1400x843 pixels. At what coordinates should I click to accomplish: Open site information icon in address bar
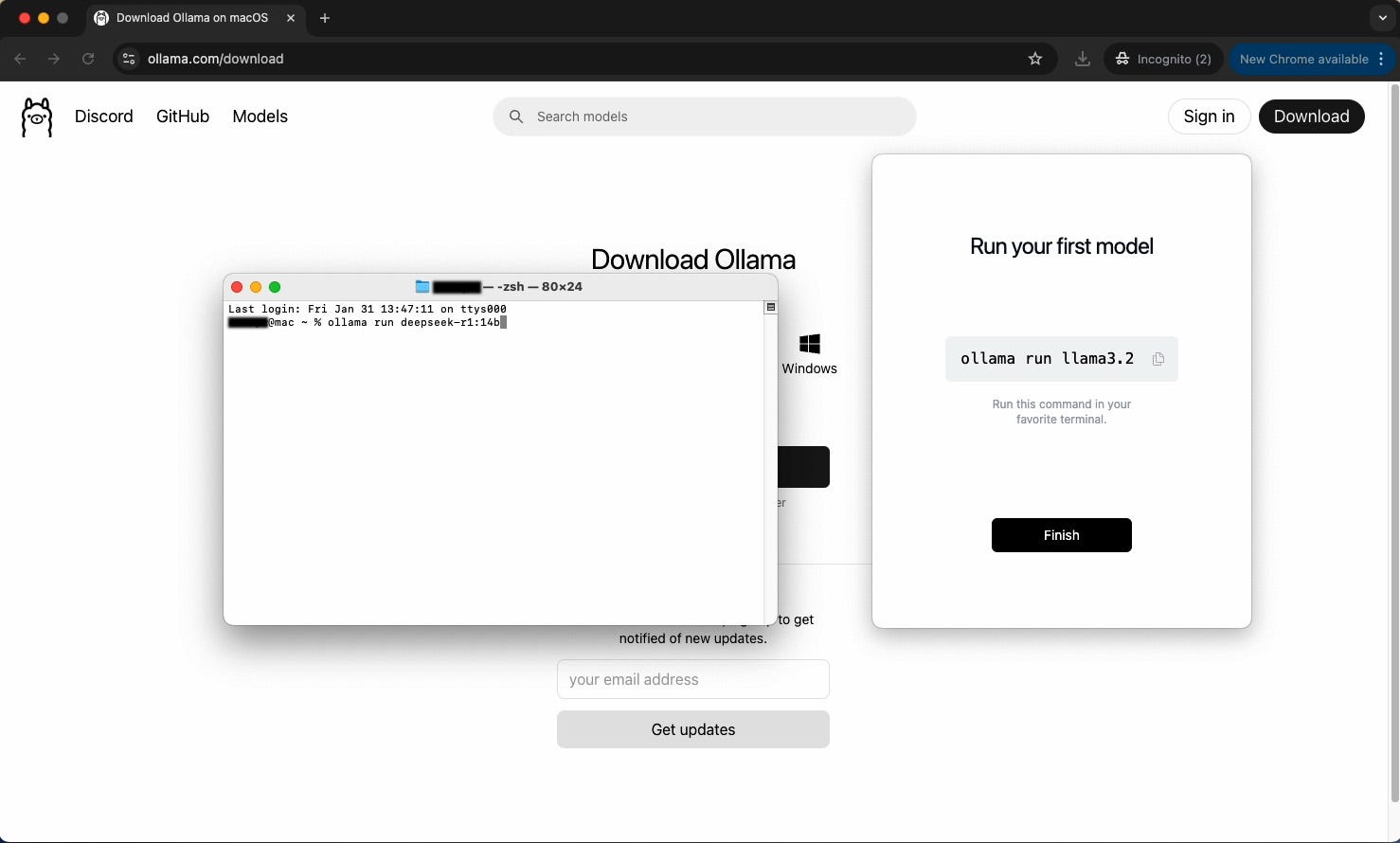point(129,59)
